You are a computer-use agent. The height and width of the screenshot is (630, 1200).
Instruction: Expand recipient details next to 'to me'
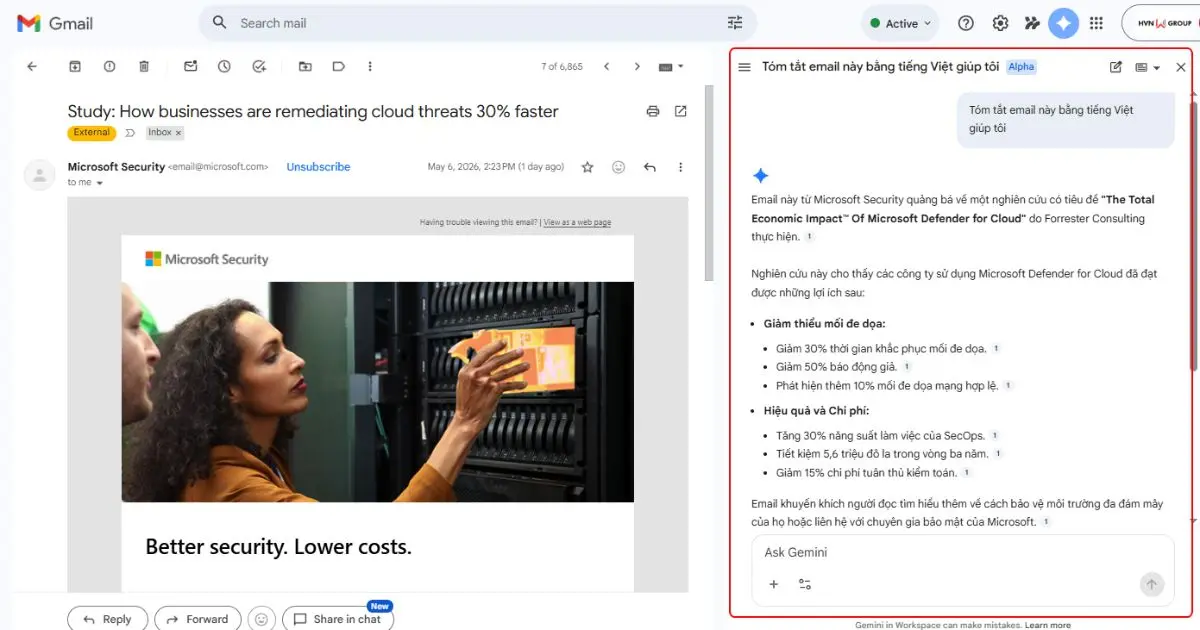pos(99,183)
